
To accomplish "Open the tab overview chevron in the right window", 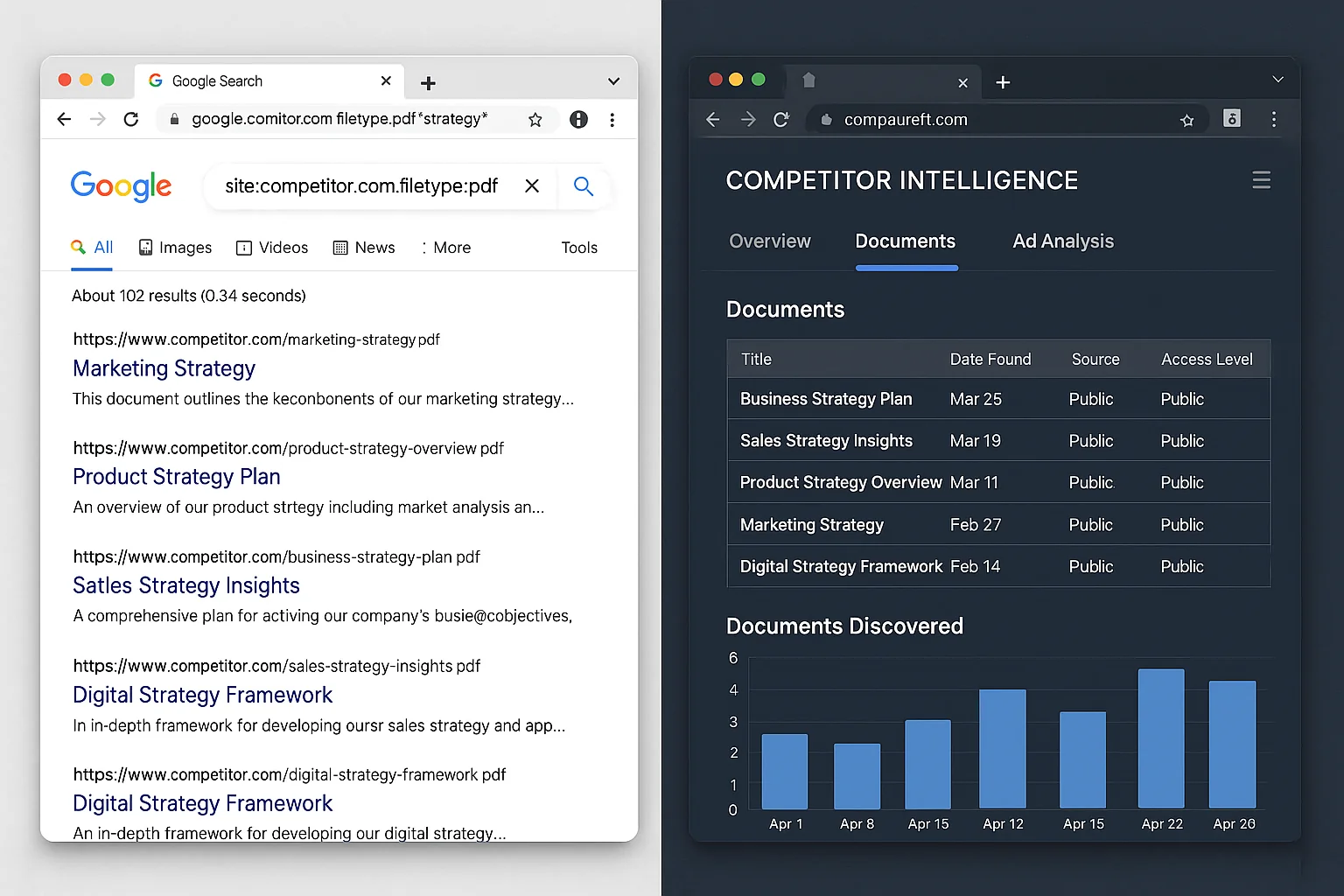I will (x=1278, y=79).
